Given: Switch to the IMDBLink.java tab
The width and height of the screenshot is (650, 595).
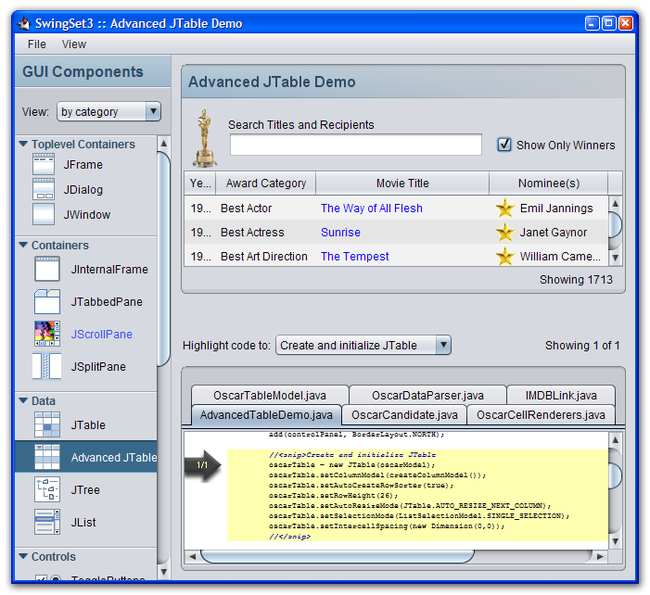Looking at the screenshot, I should pyautogui.click(x=561, y=395).
